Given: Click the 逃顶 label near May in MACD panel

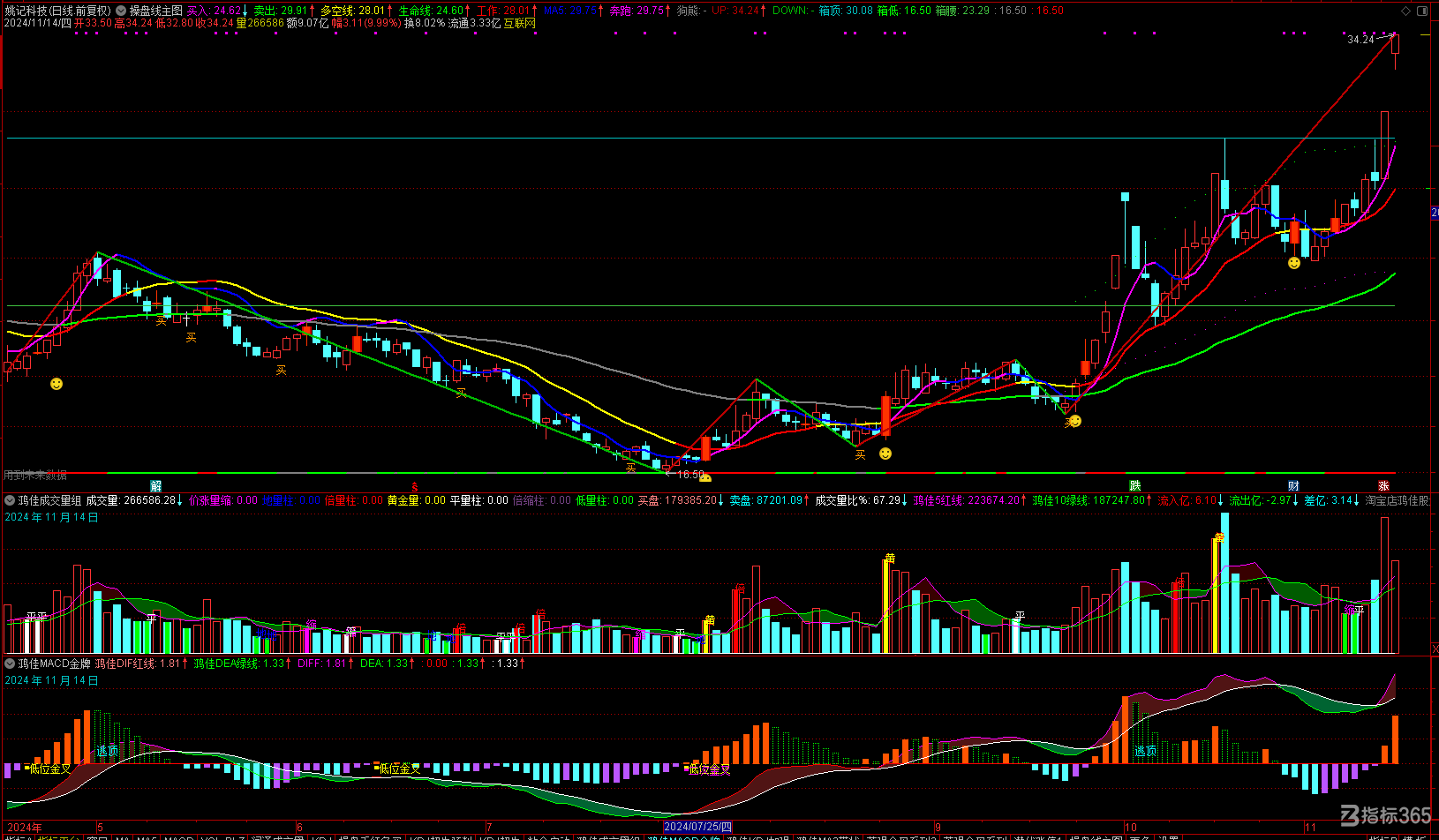Looking at the screenshot, I should tap(108, 751).
